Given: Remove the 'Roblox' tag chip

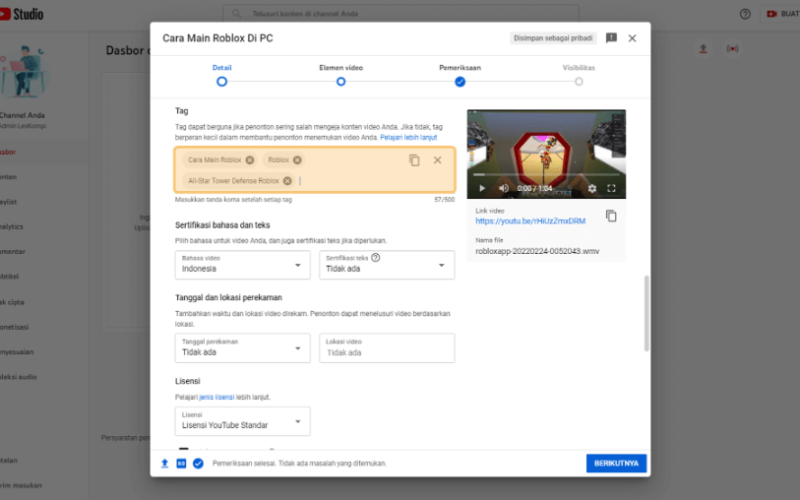Looking at the screenshot, I should tap(297, 160).
